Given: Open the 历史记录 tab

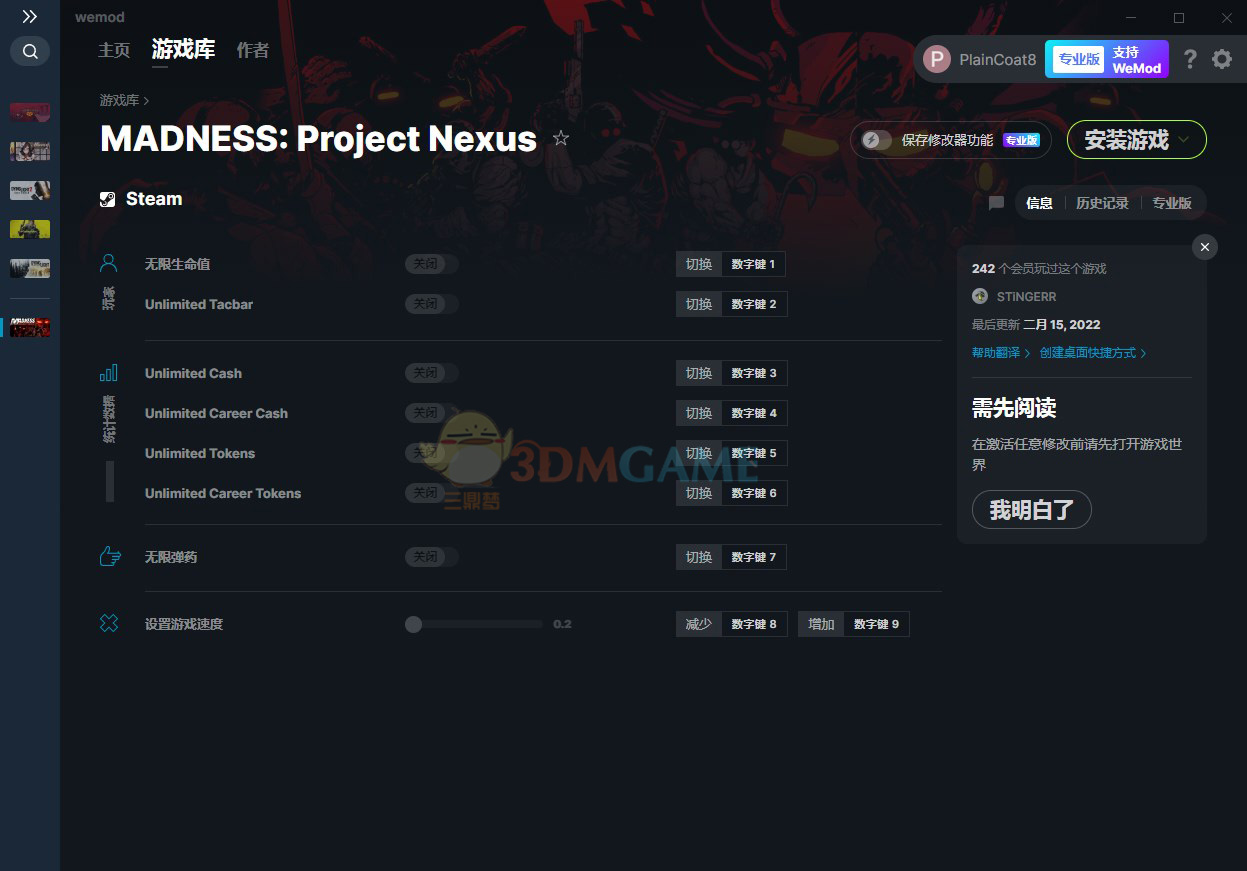Looking at the screenshot, I should 1102,203.
